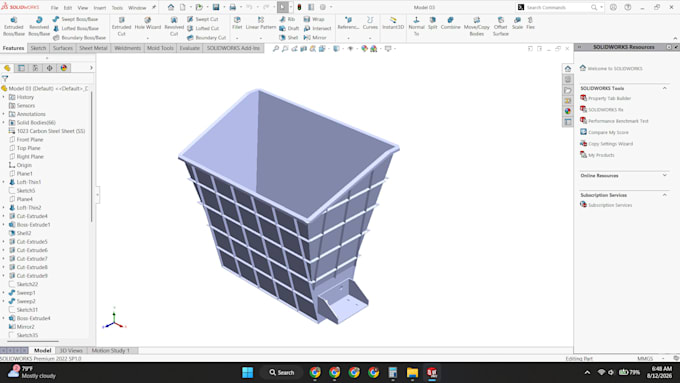Choose the Lofted Cut command

203,28
